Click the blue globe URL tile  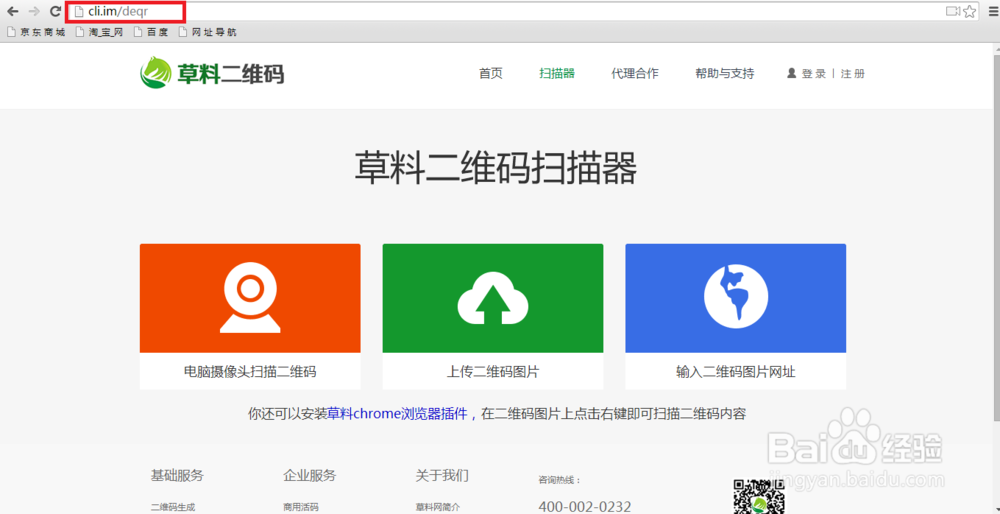point(735,298)
